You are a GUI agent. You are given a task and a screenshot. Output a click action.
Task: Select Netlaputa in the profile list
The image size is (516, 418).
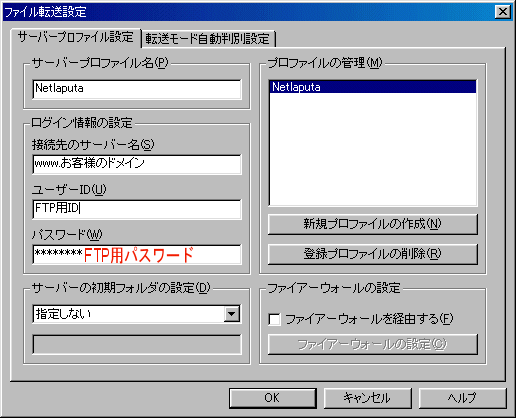(373, 87)
